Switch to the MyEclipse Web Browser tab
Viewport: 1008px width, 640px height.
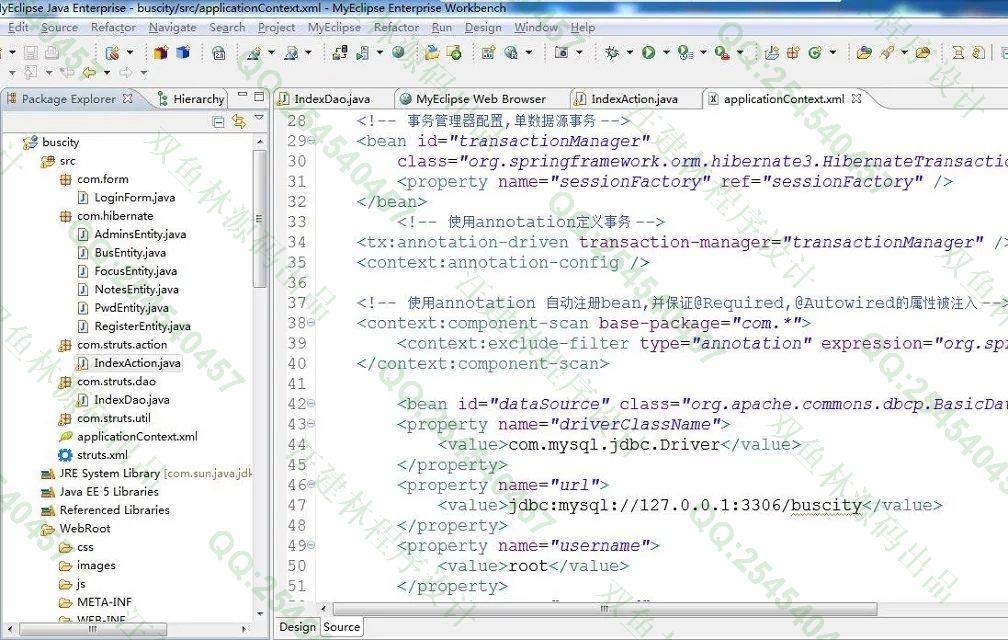click(480, 99)
